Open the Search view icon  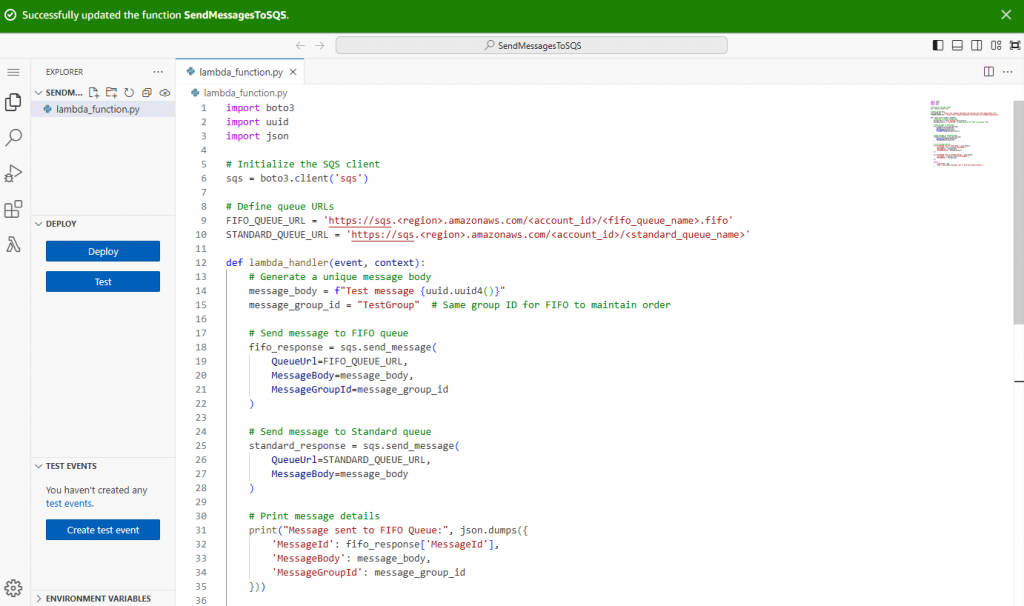pos(13,137)
